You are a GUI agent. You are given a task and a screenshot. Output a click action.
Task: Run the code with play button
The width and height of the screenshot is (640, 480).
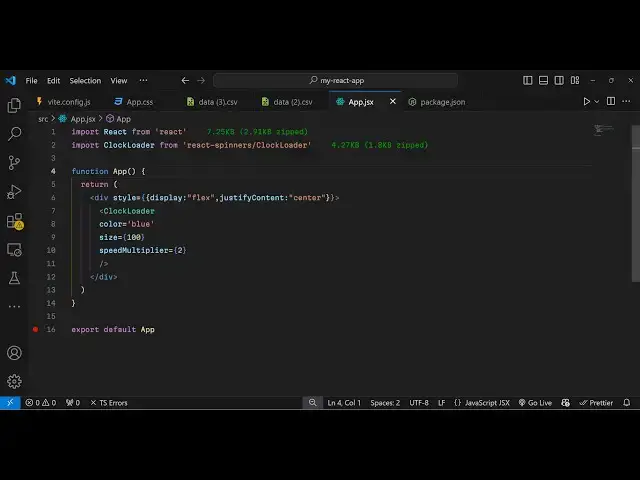pyautogui.click(x=586, y=101)
